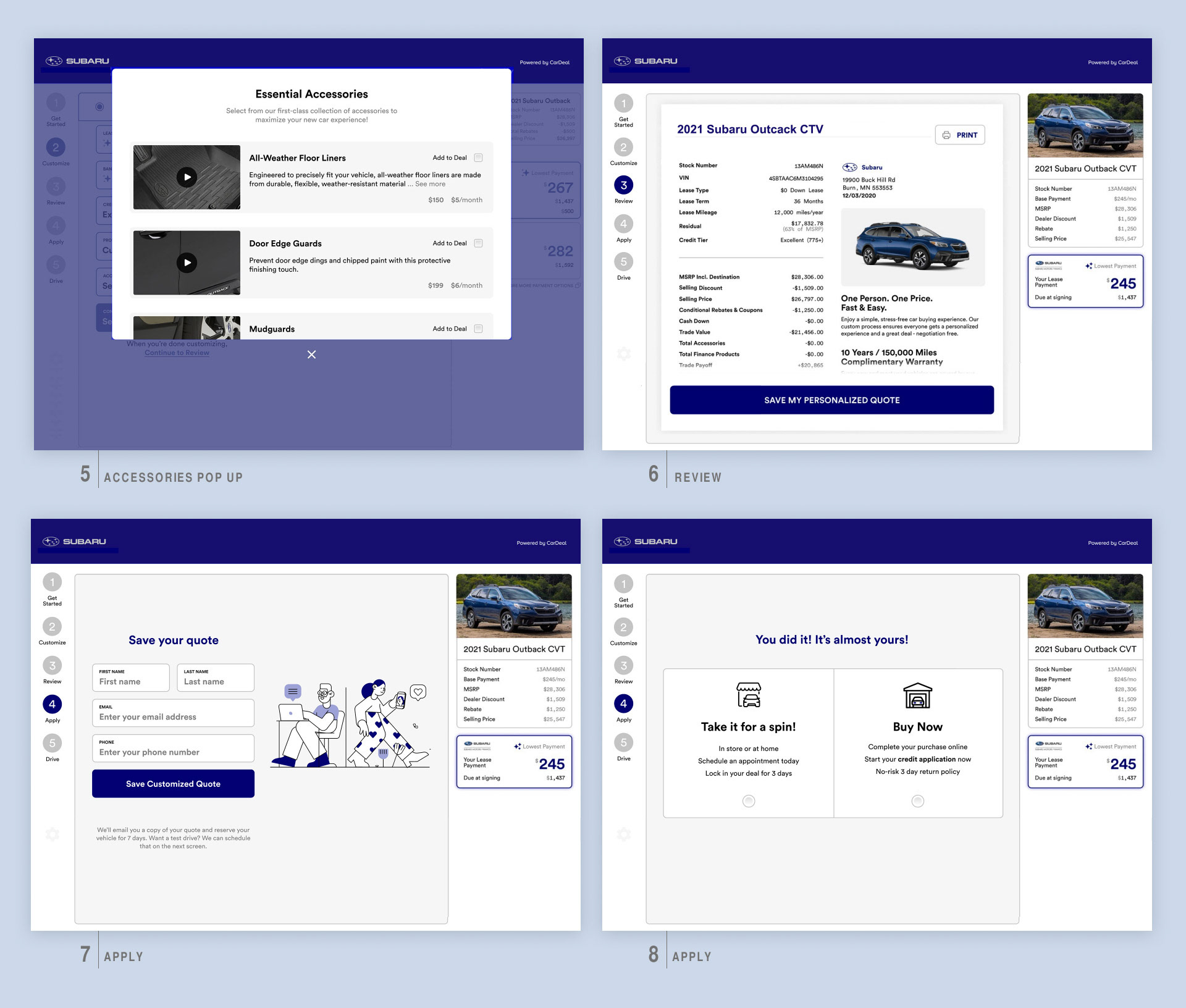Viewport: 1186px width, 1008px height.
Task: Open car photo on You did it screen sidebar
Action: pyautogui.click(x=1085, y=606)
